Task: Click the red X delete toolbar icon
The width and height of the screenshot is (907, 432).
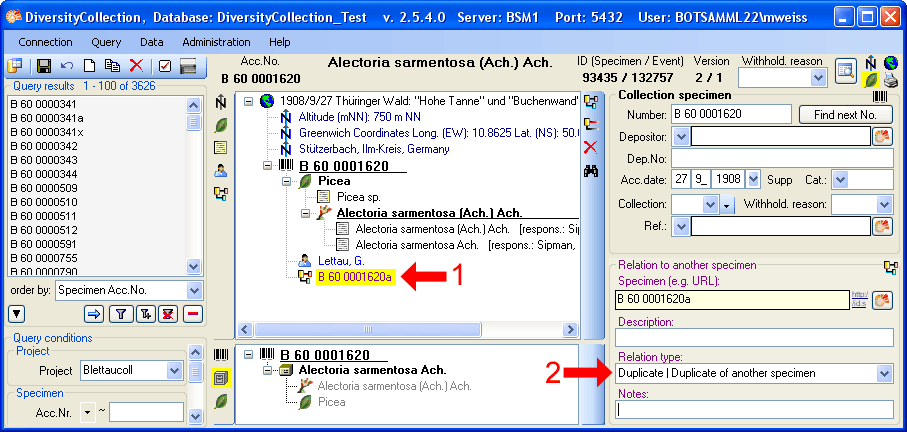Action: [136, 66]
